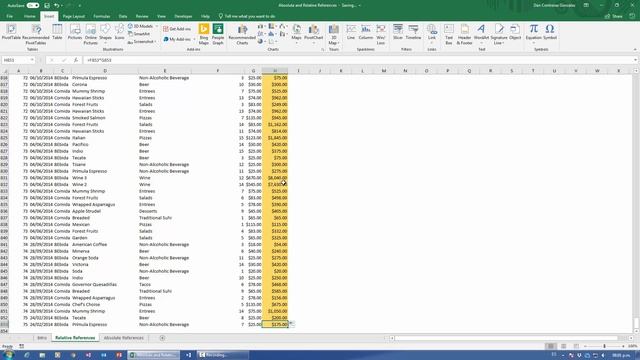
Task: Open Header & Footer
Action: pos(464,34)
